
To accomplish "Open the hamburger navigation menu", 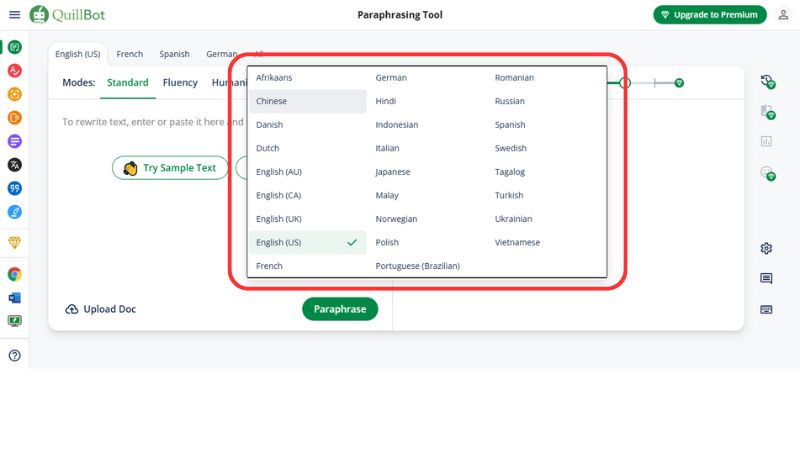I will coord(14,15).
